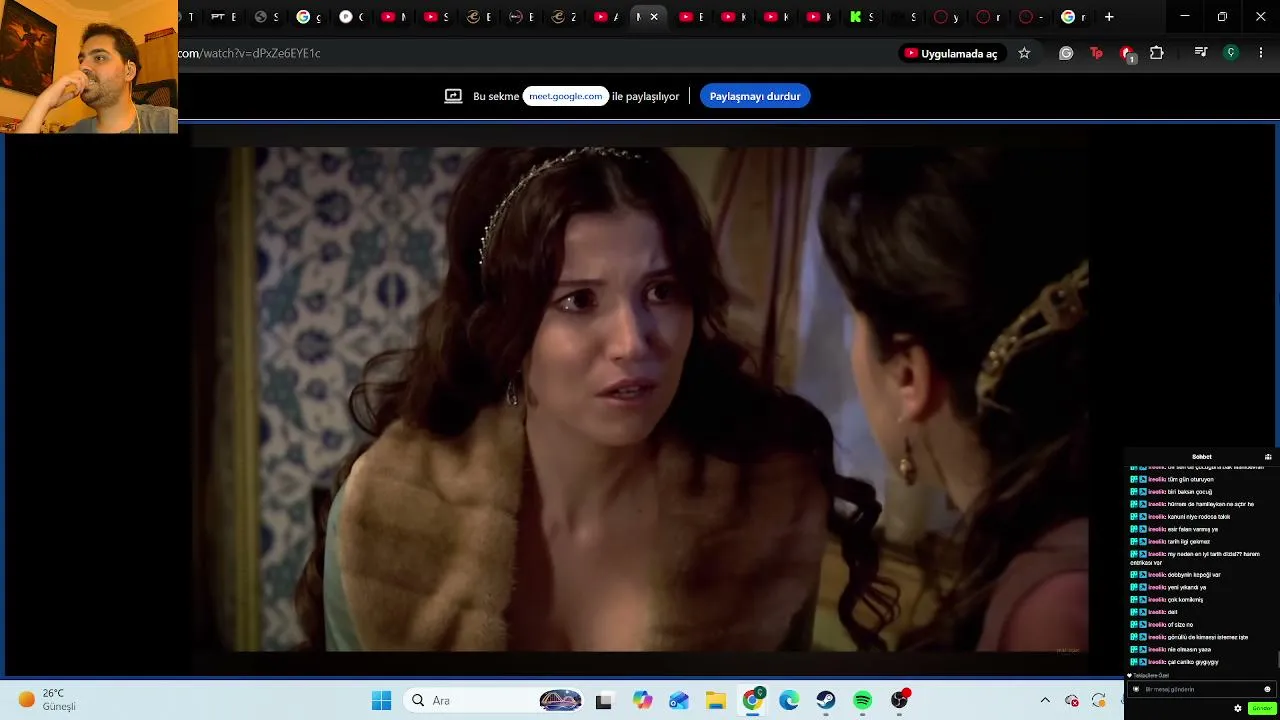This screenshot has width=1280, height=720.
Task: Click chat message "çok komikmiş"
Action: pyautogui.click(x=1185, y=600)
